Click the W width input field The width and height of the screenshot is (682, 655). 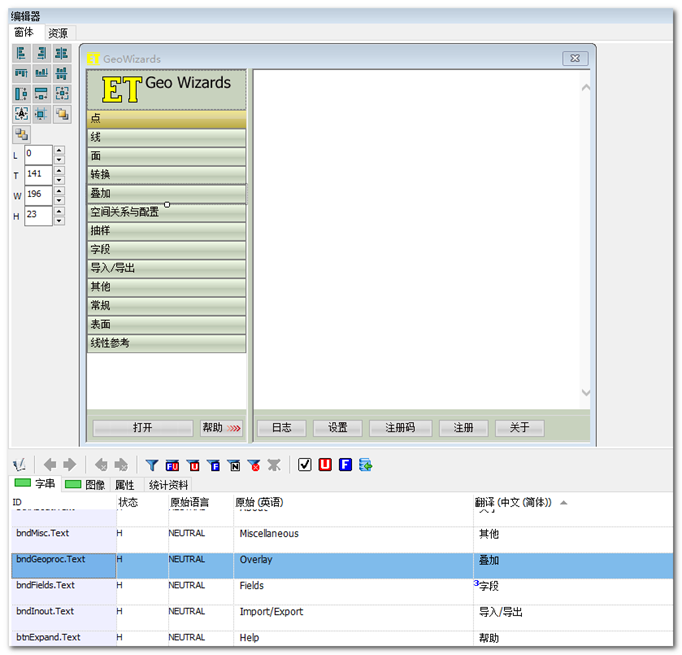(38, 195)
